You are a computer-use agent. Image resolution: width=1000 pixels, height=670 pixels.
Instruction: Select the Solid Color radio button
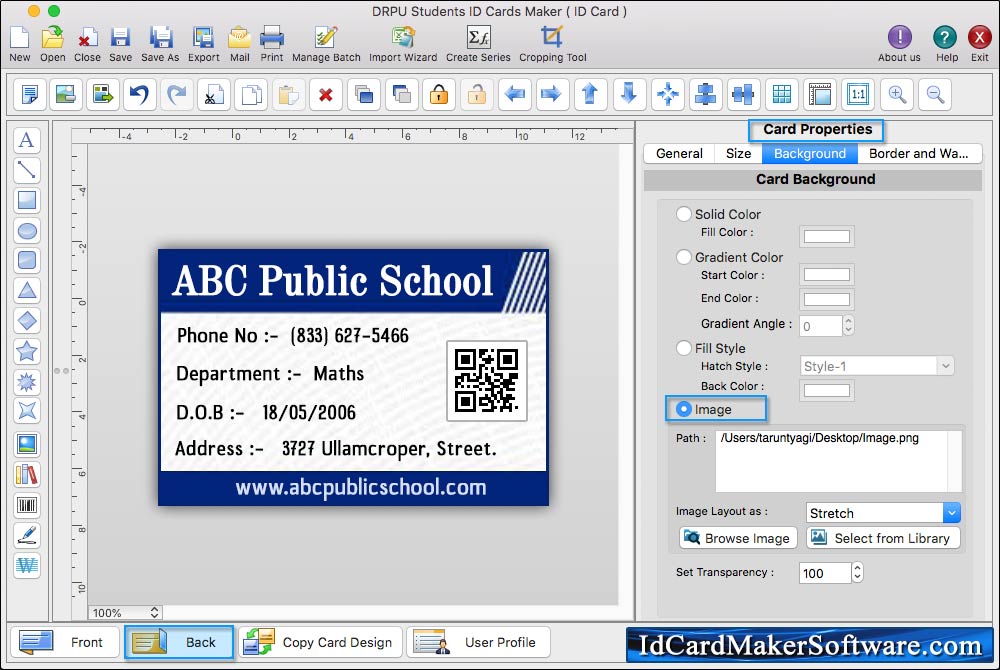coord(684,214)
